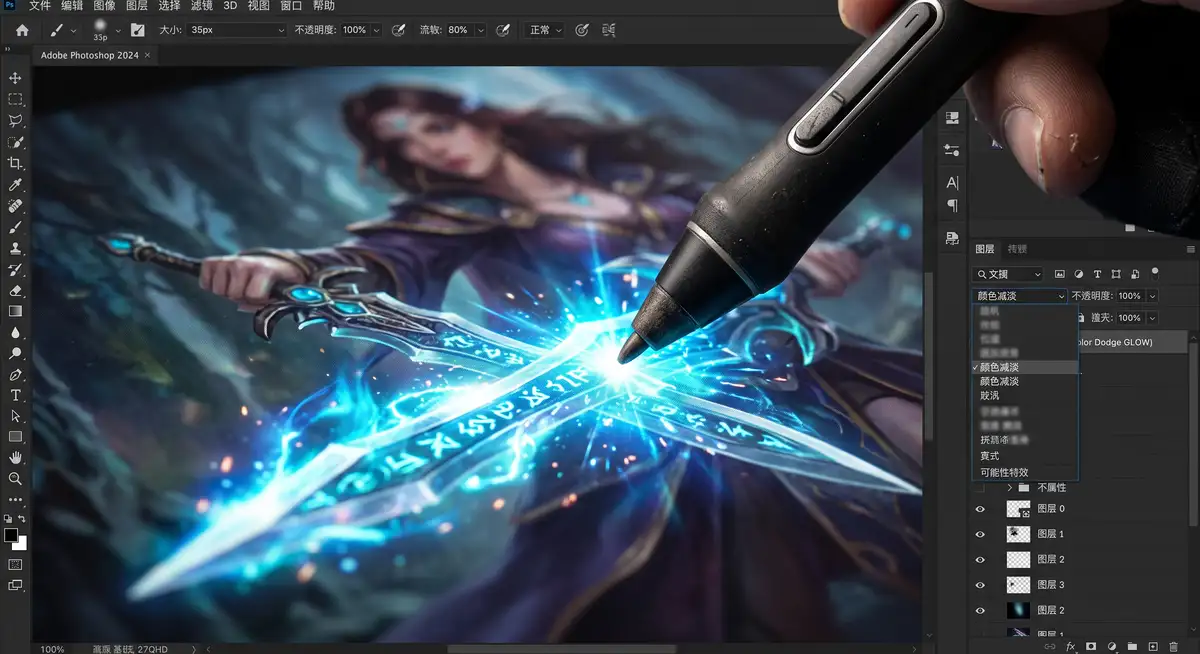Select the Lasso tool

pyautogui.click(x=15, y=121)
